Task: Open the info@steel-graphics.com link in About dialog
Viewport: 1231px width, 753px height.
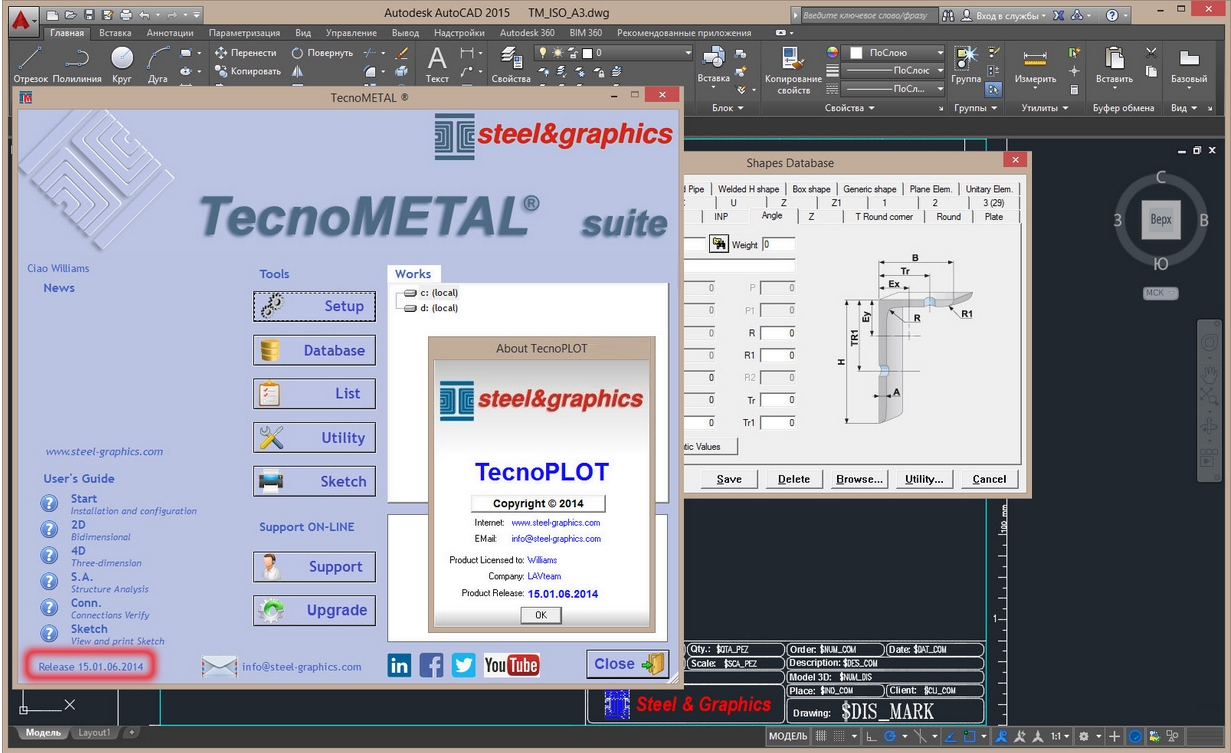Action: (556, 538)
